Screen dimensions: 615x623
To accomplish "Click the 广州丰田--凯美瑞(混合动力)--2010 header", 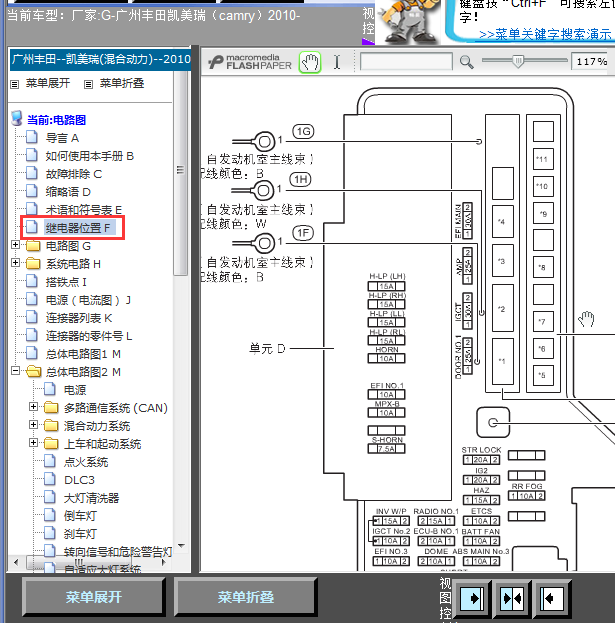I will pos(101,59).
